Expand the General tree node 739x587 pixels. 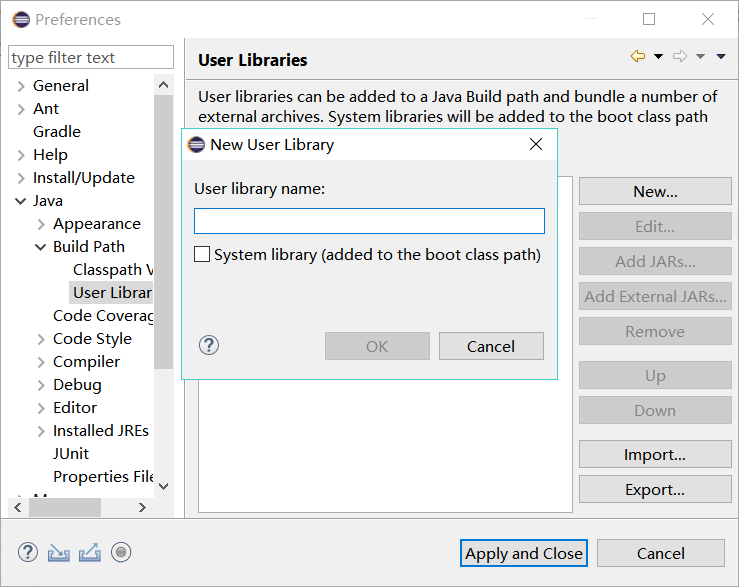pos(21,86)
